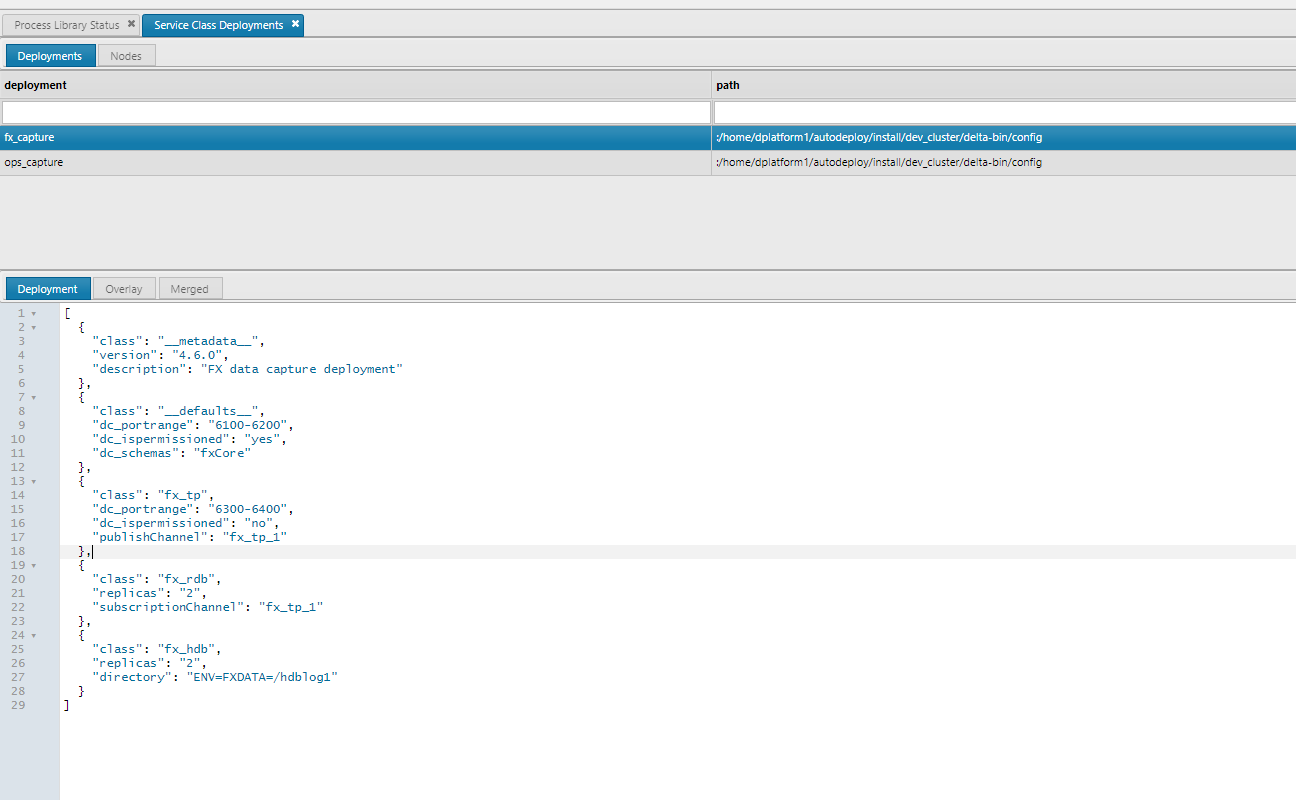Close the Process Library Status tab
Image resolution: width=1296 pixels, height=800 pixels.
pyautogui.click(x=131, y=24)
